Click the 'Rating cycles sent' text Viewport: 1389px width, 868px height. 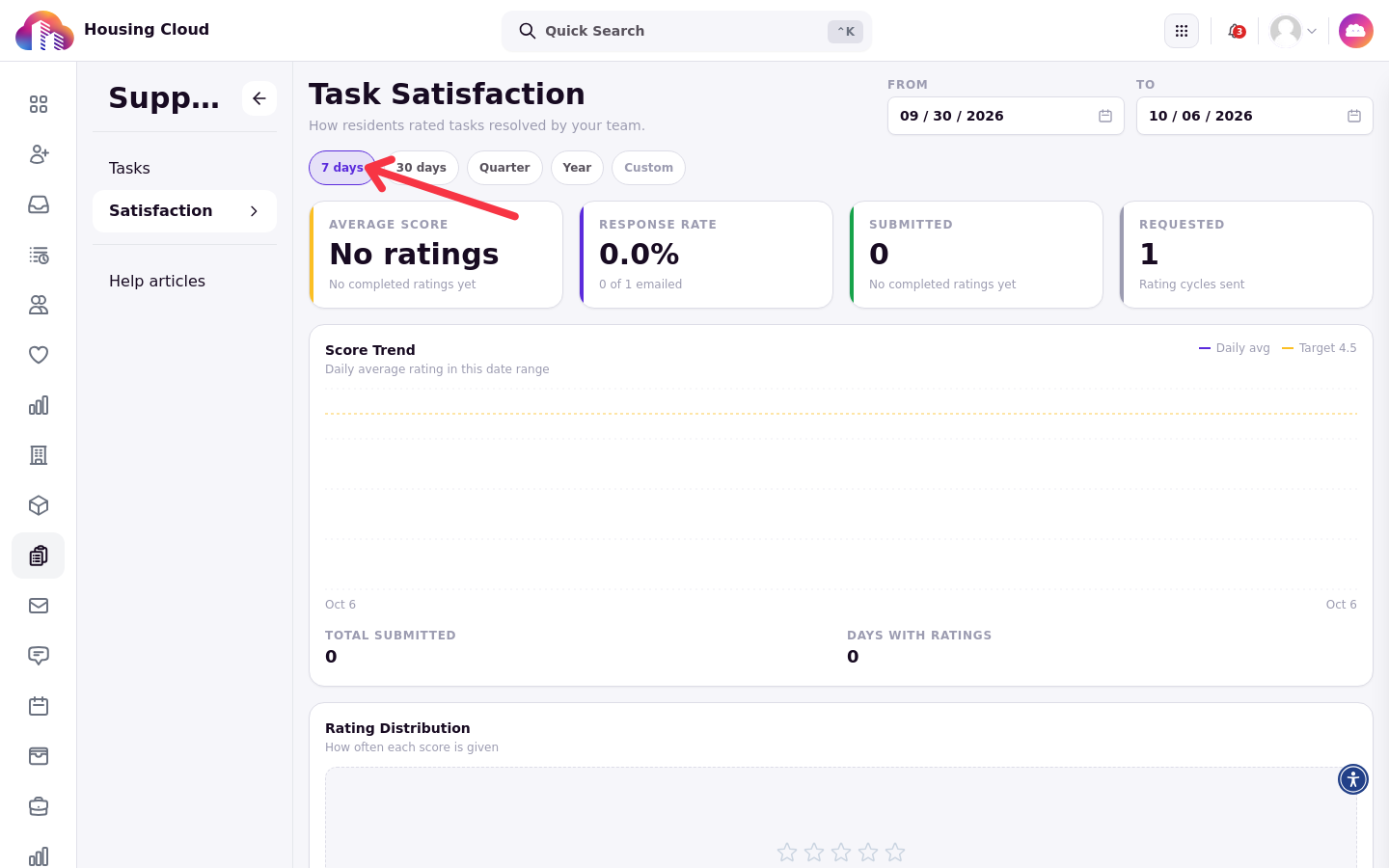(x=1191, y=285)
